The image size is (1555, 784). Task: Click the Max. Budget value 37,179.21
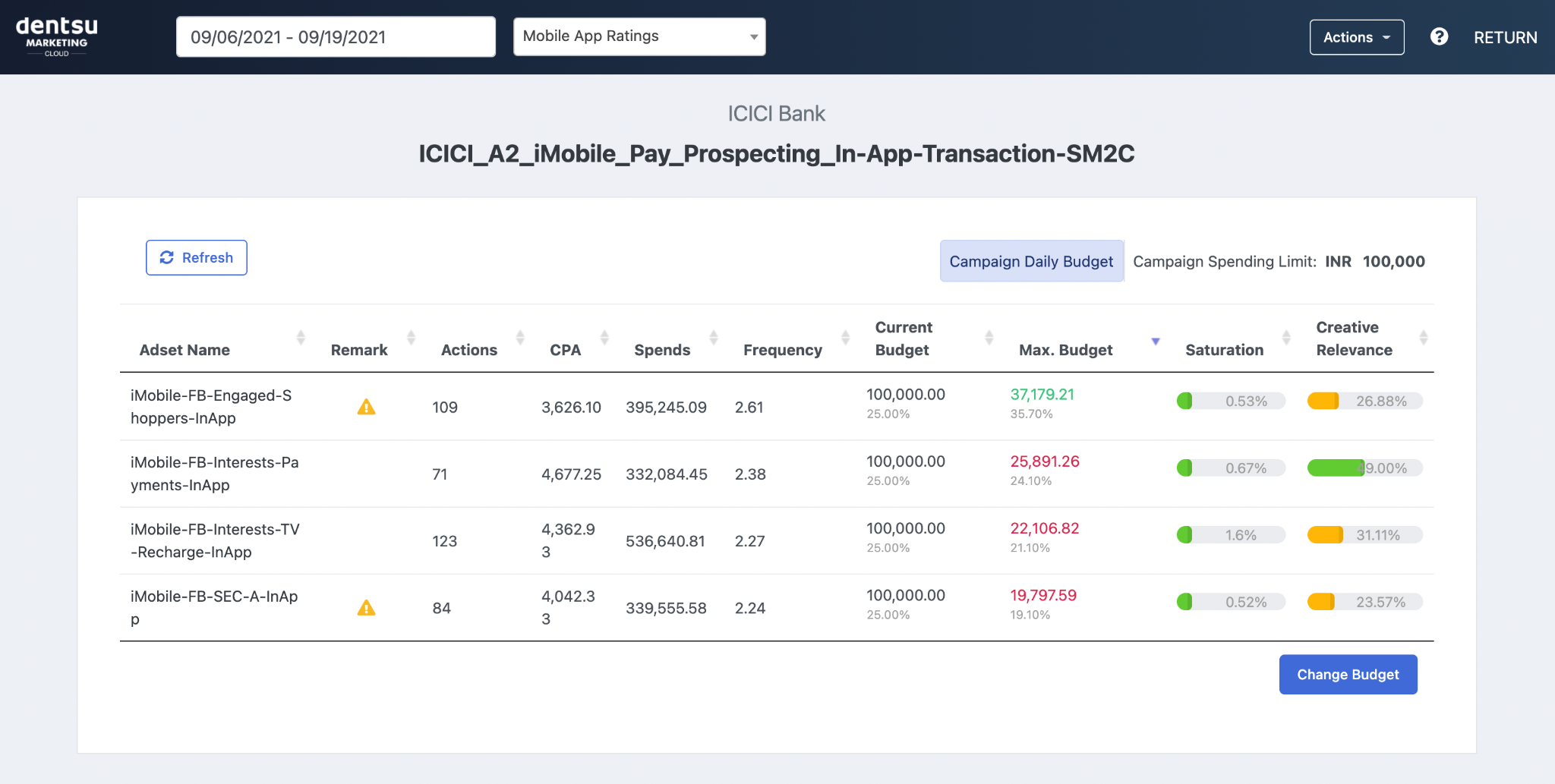[x=1042, y=395]
